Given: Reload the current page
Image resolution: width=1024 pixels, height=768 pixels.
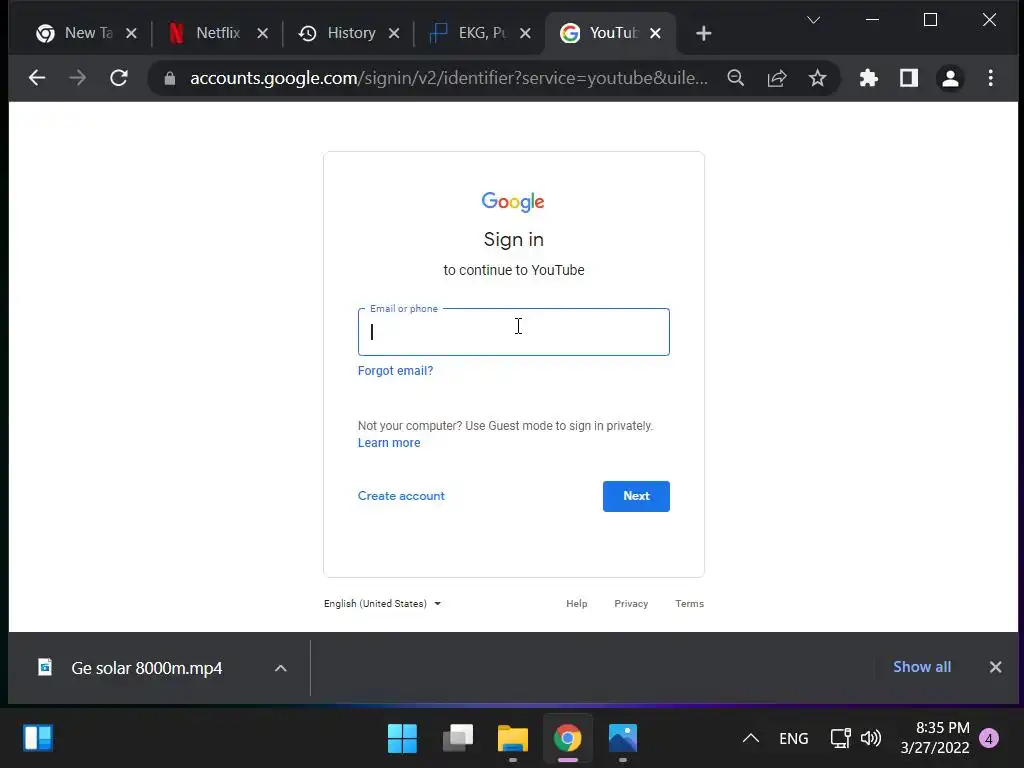Looking at the screenshot, I should (119, 78).
